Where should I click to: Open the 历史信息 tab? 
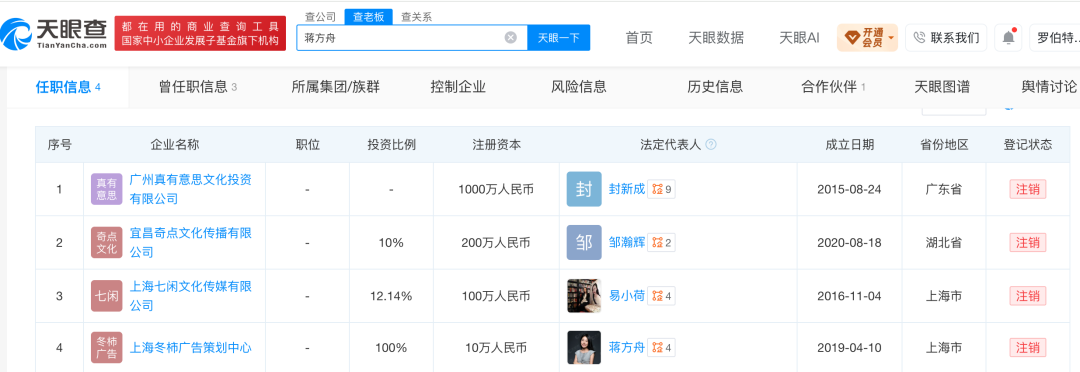(715, 87)
